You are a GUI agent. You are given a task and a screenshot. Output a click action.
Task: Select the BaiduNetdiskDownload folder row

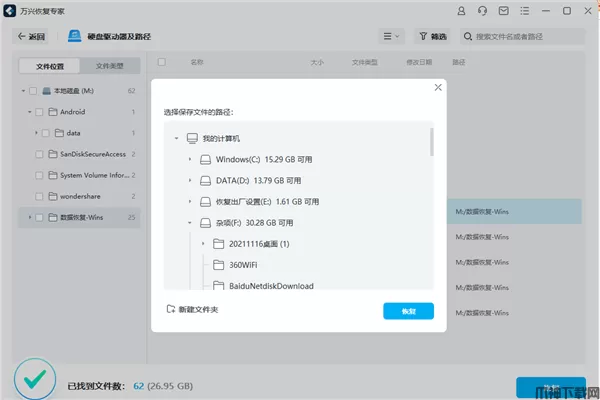(x=298, y=284)
